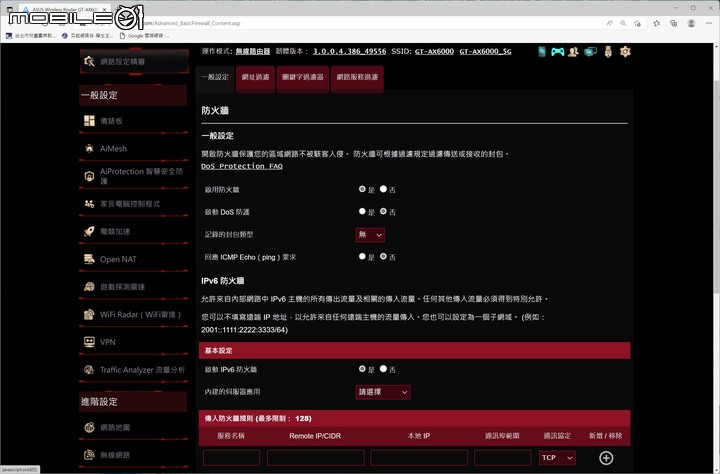Screen dimensions: 720x474
Task: Click the add rule plus icon
Action: (606, 458)
